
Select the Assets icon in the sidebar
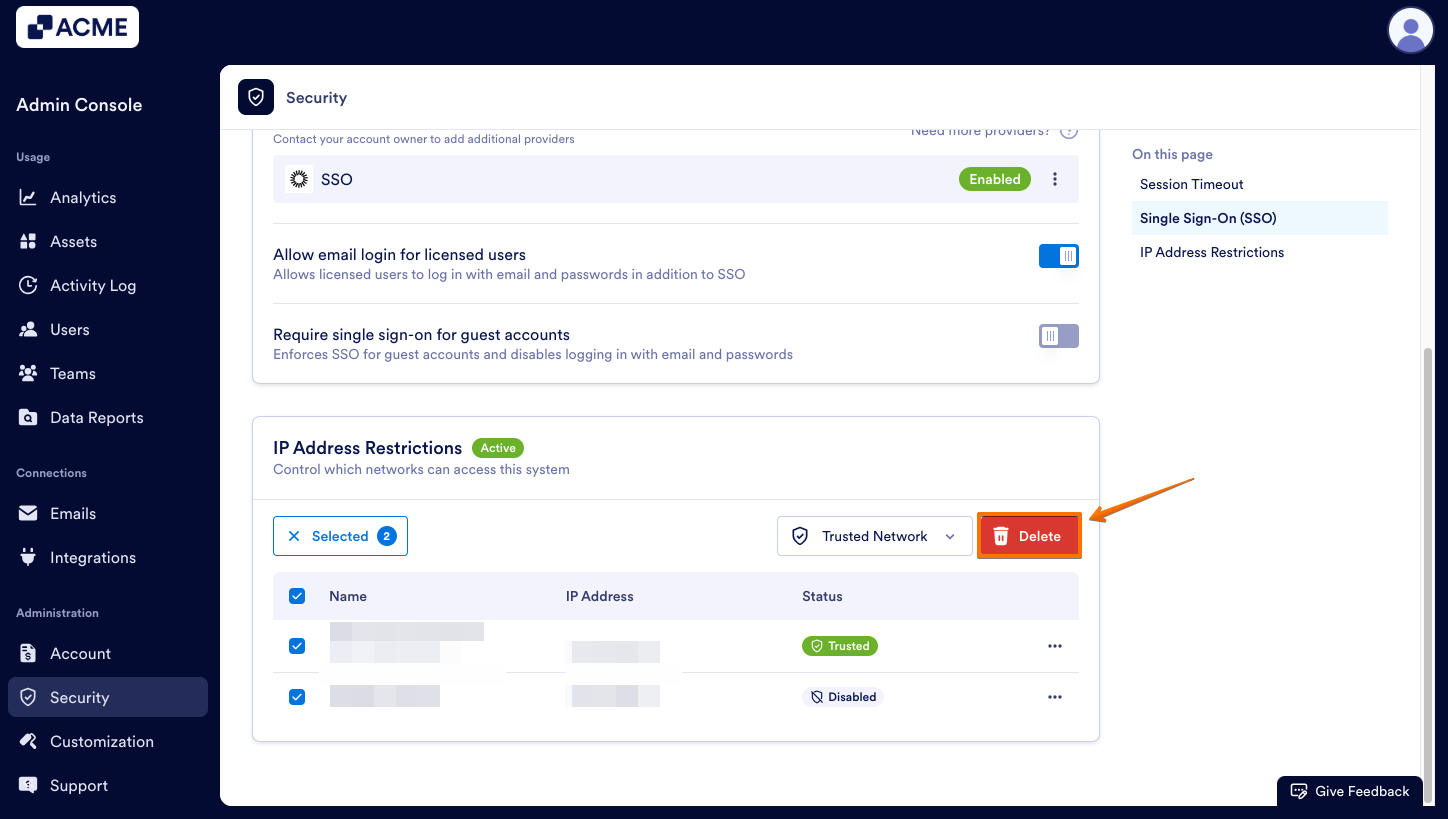[29, 241]
